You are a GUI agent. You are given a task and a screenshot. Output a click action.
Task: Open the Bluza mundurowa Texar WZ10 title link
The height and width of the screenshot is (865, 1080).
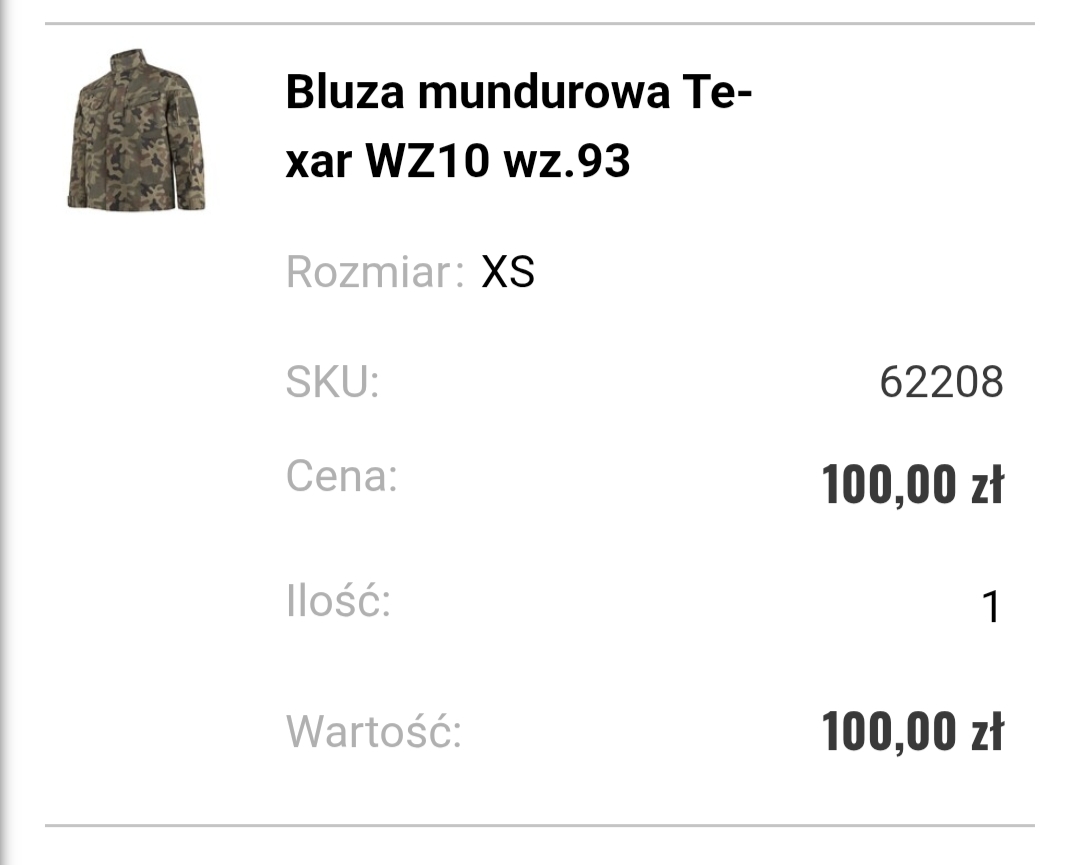coord(518,126)
